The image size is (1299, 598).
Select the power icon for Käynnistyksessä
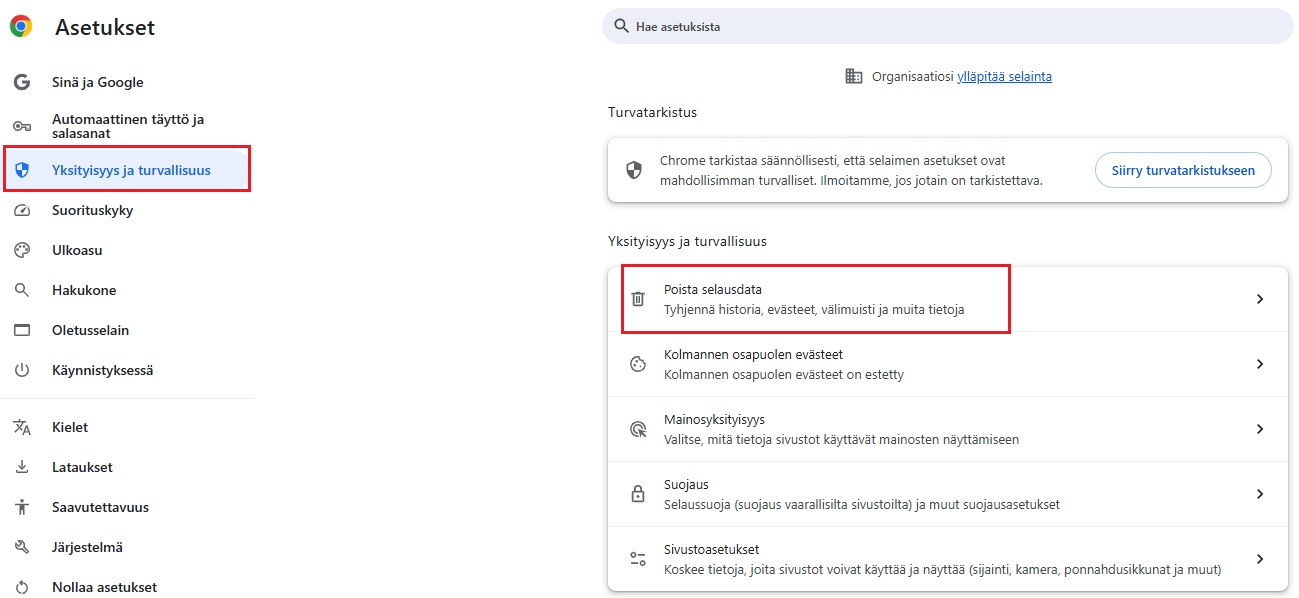pos(21,369)
